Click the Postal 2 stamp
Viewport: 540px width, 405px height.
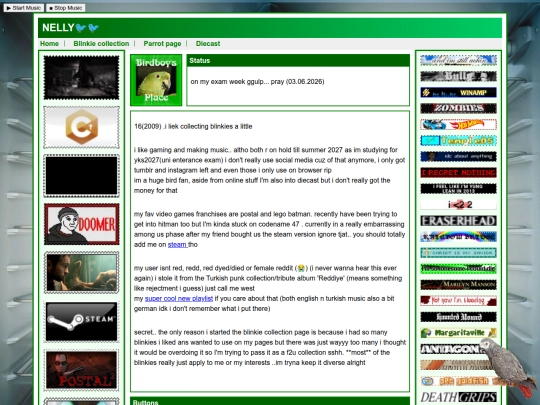click(x=82, y=370)
